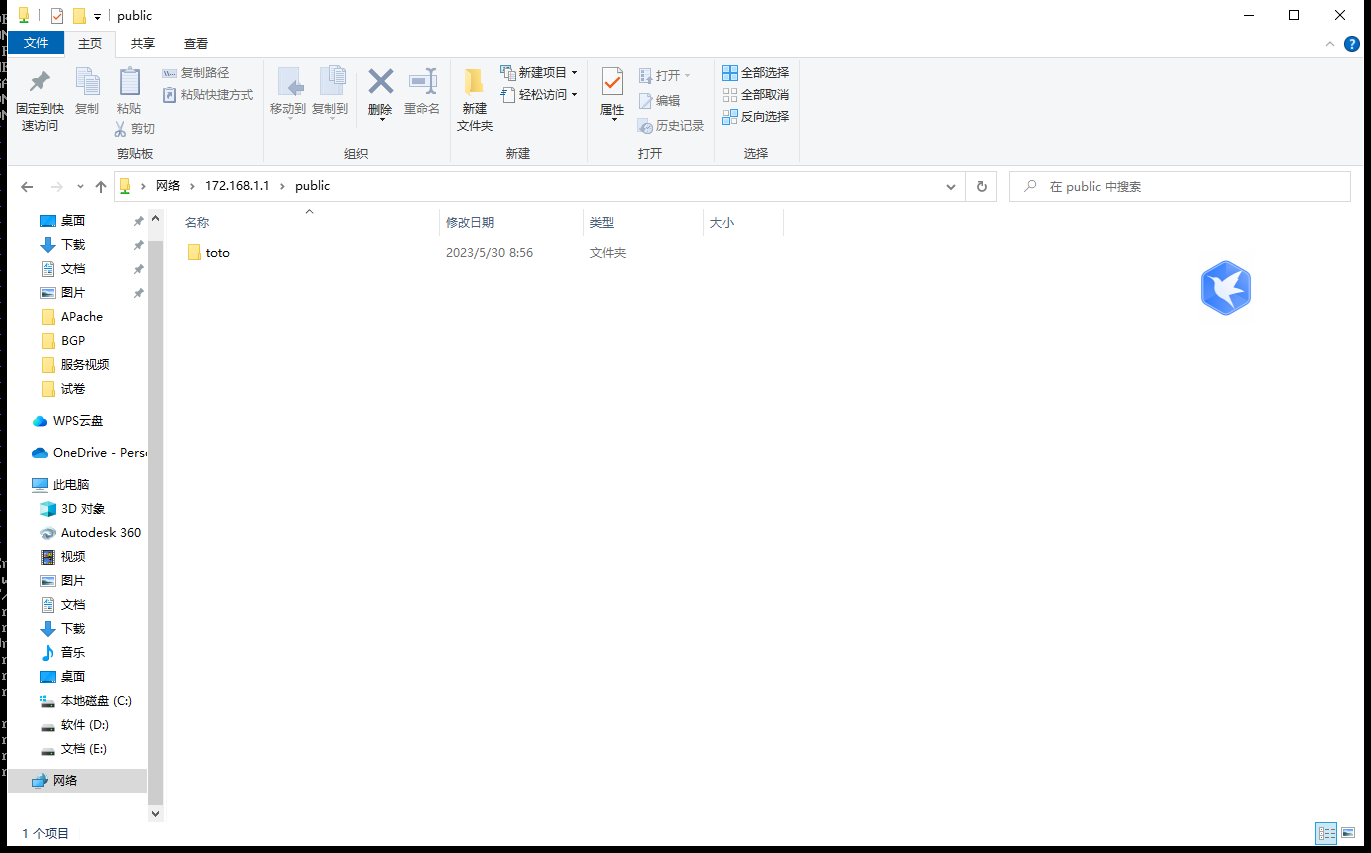Expand address bar history dropdown
The height and width of the screenshot is (853, 1371).
pos(950,187)
